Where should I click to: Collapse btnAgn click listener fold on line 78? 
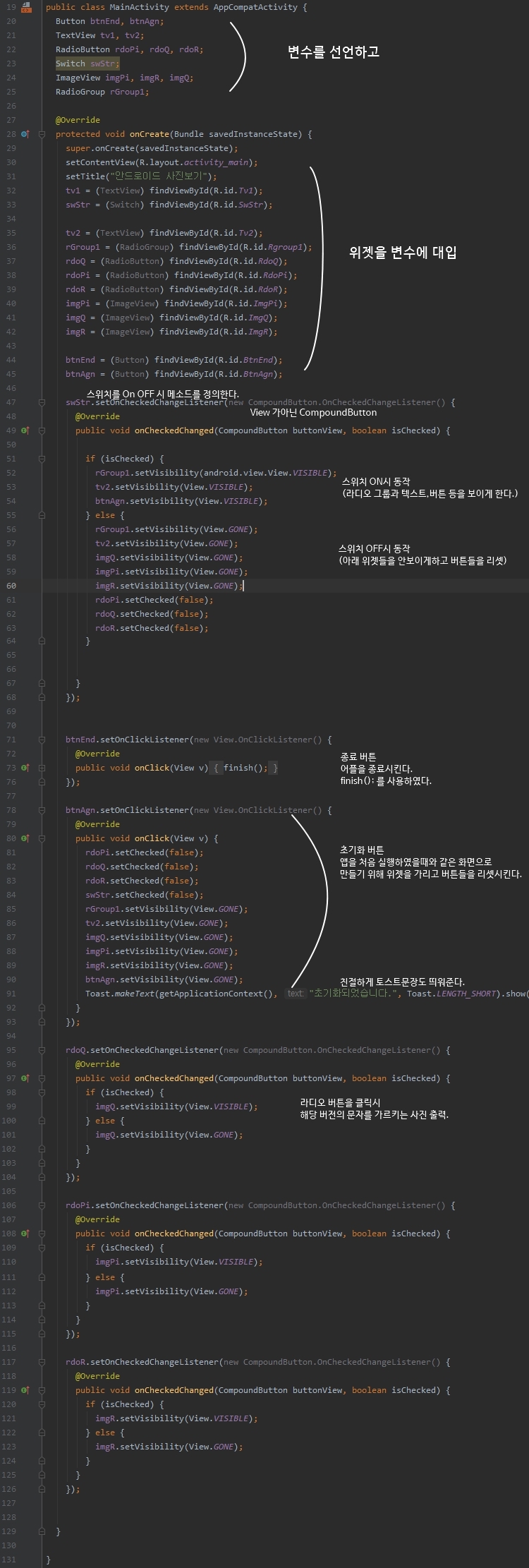point(42,810)
